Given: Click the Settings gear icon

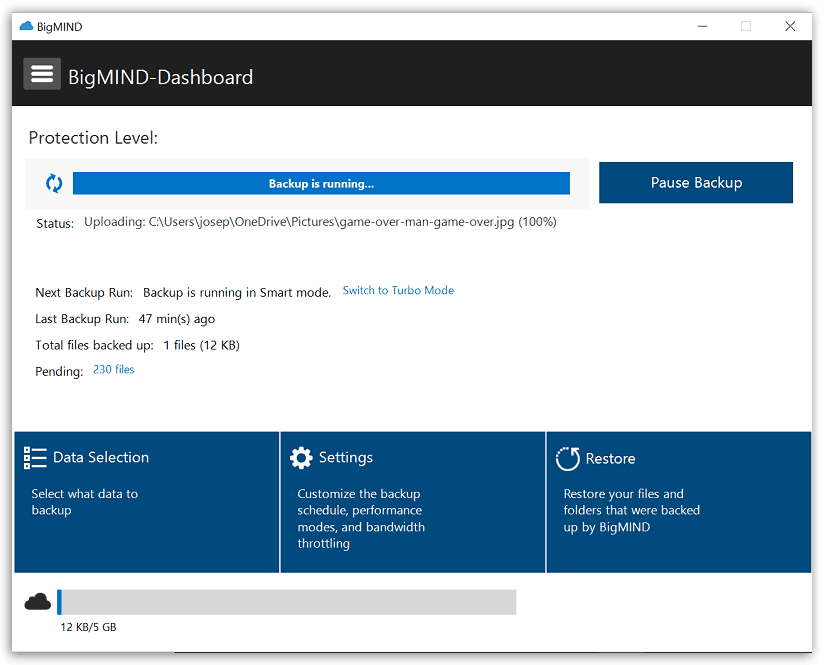Looking at the screenshot, I should pos(301,458).
